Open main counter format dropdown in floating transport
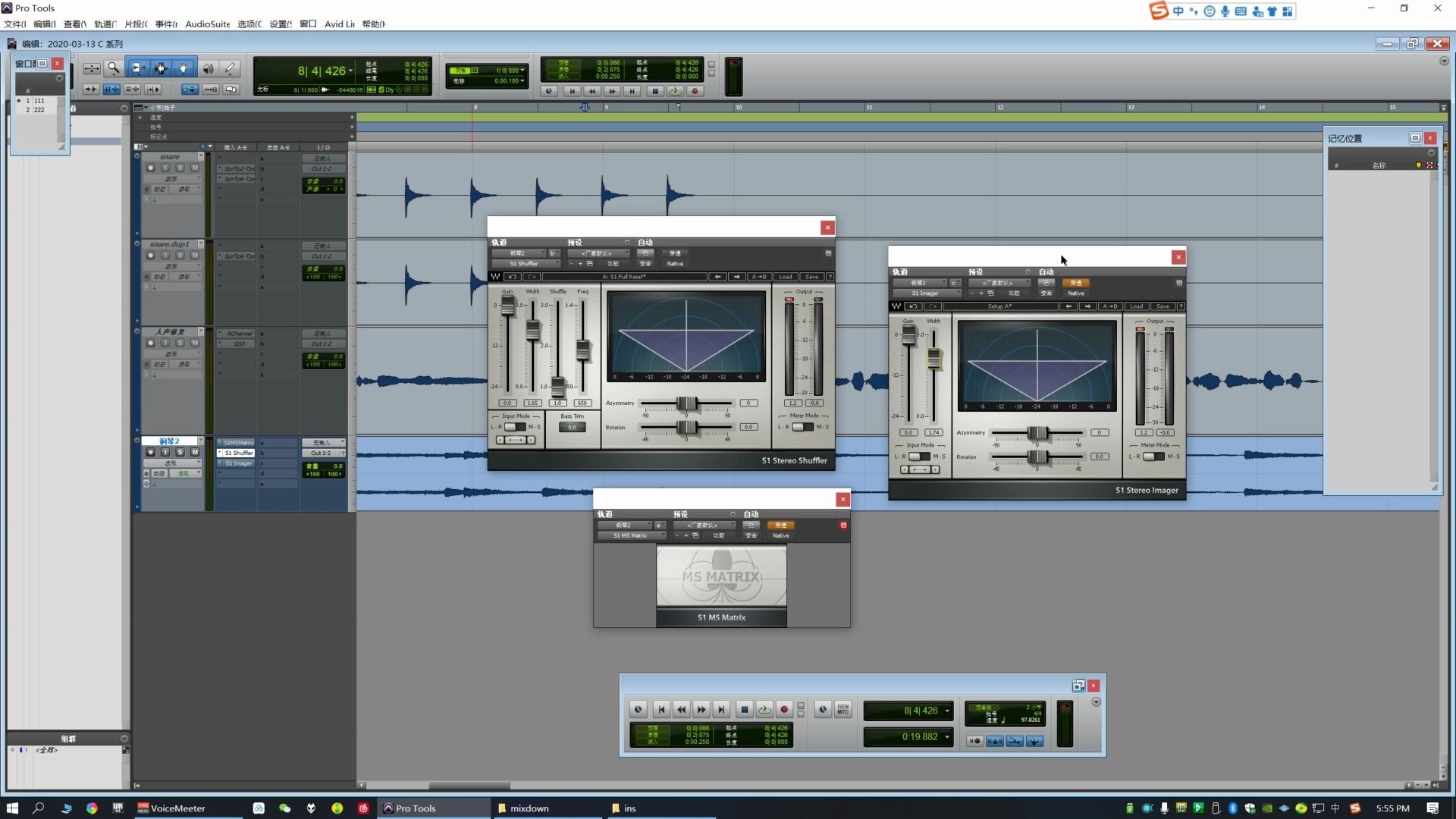The width and height of the screenshot is (1456, 819). (x=946, y=711)
